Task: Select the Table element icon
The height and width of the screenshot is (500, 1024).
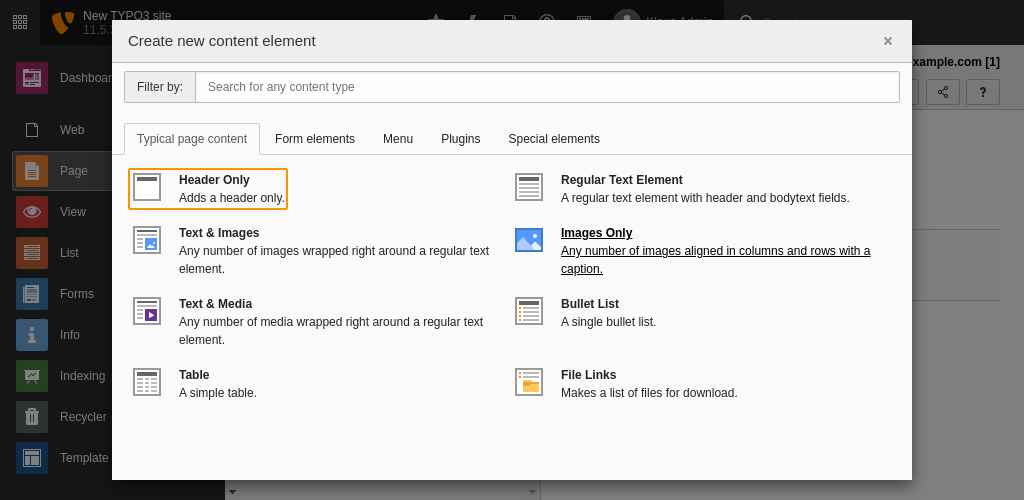Action: click(x=147, y=382)
